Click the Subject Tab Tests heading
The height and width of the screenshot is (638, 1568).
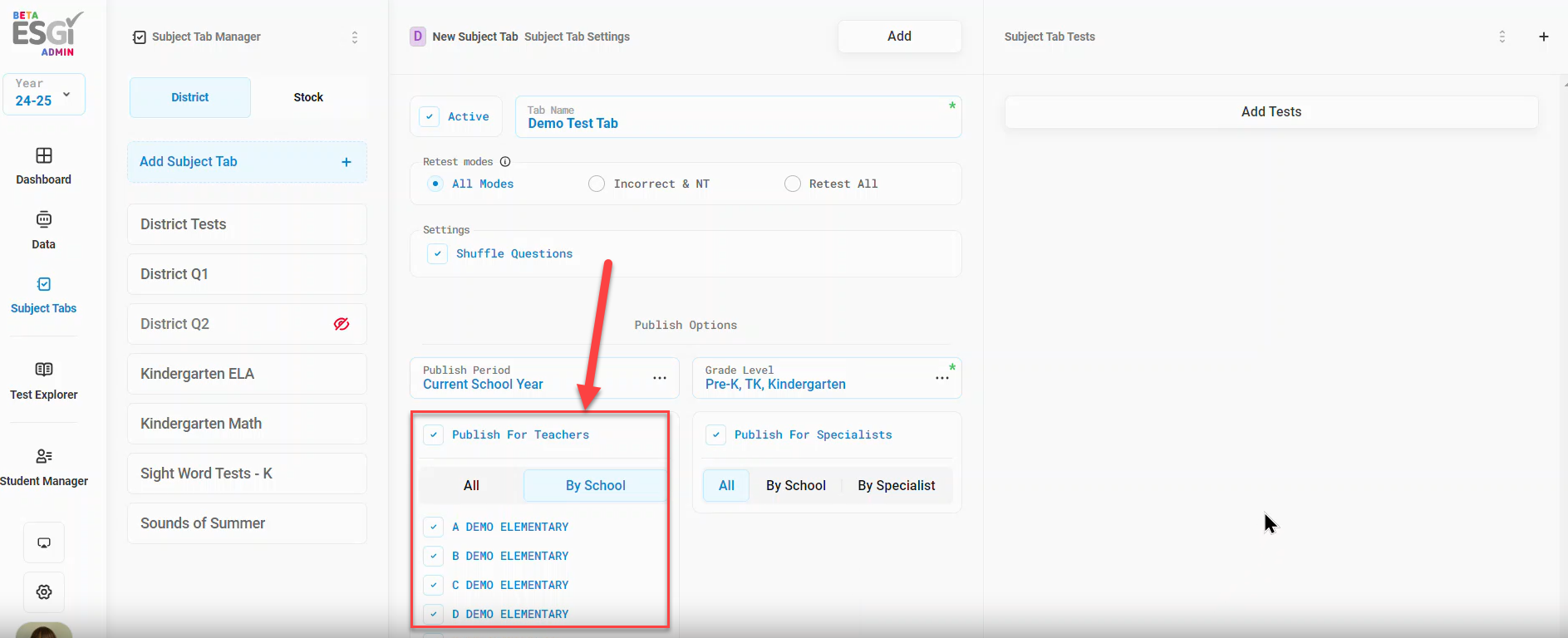pyautogui.click(x=1049, y=37)
